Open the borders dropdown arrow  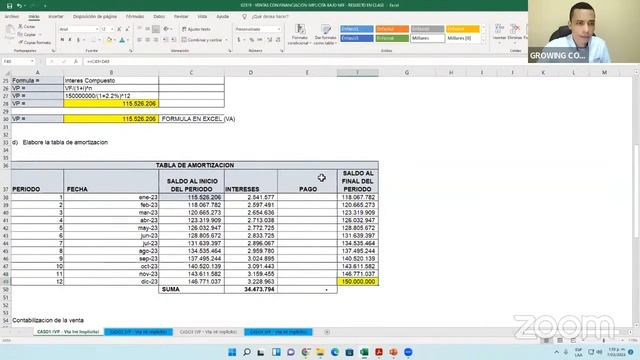pos(99,40)
